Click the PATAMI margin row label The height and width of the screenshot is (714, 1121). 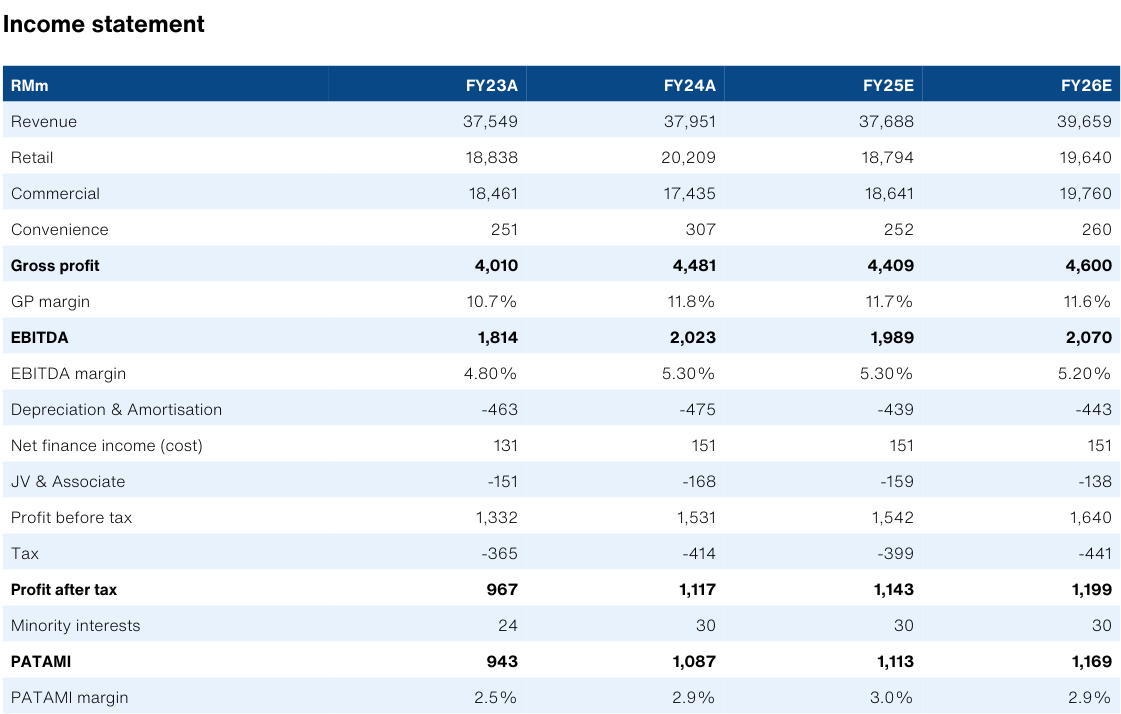pyautogui.click(x=70, y=698)
